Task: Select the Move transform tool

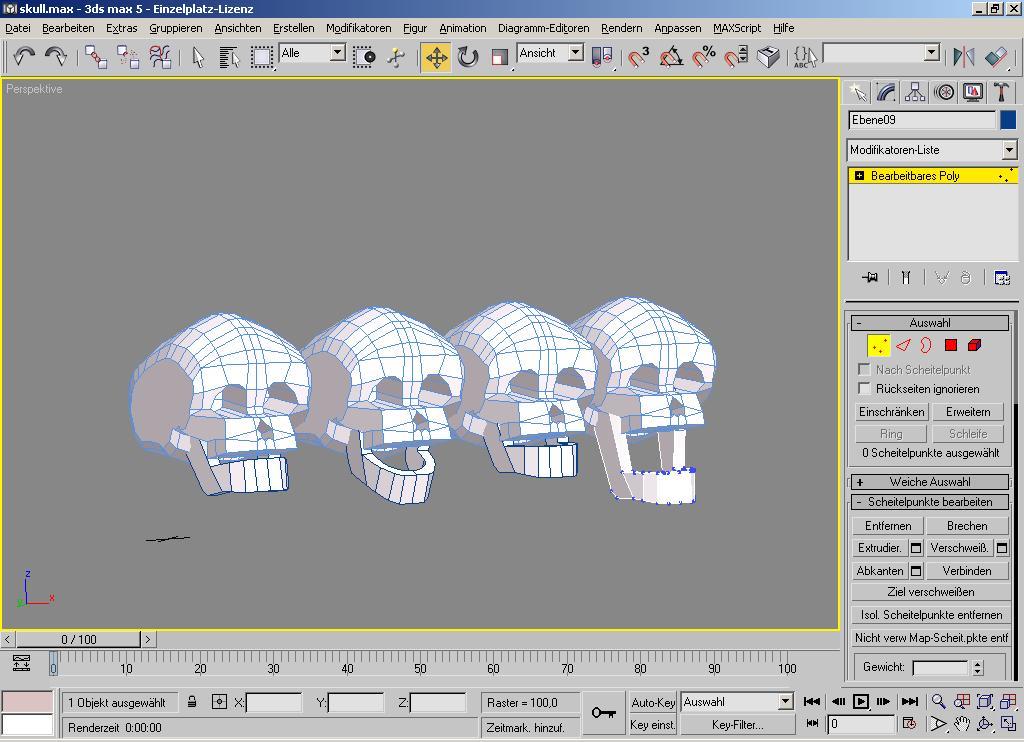Action: point(436,57)
